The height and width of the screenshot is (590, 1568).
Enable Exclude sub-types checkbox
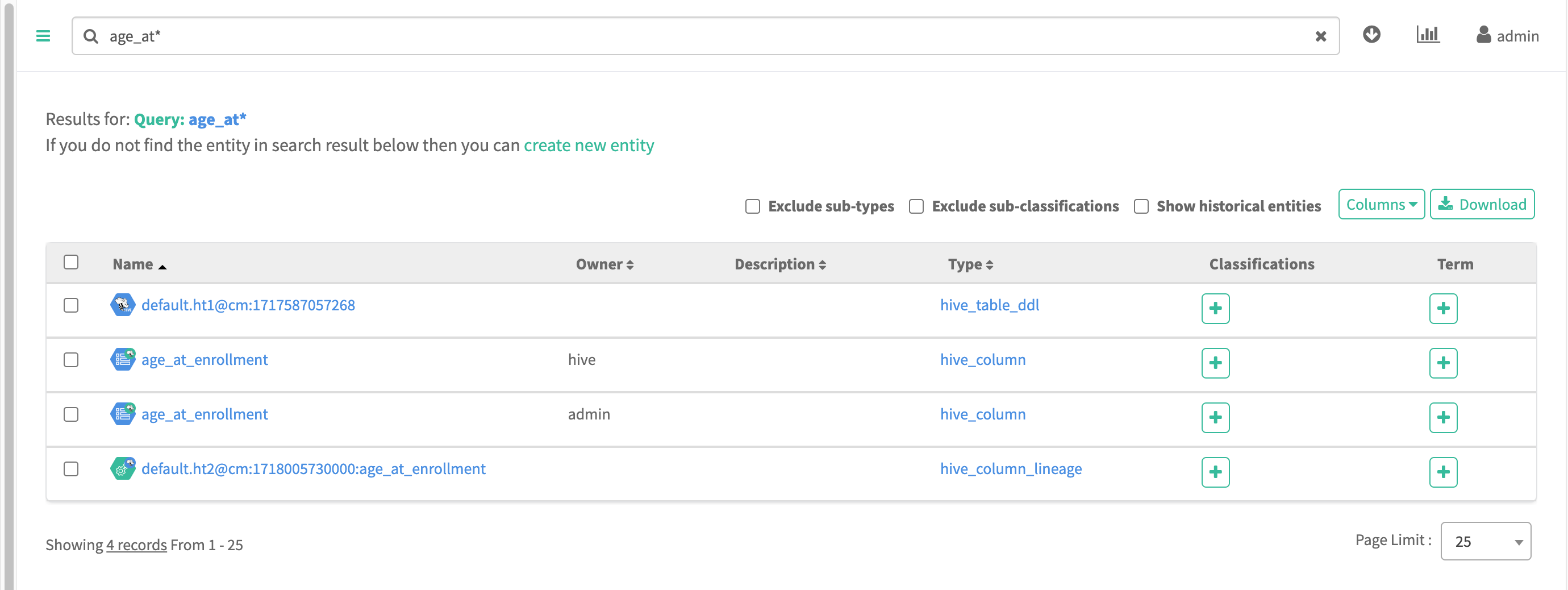(x=752, y=206)
